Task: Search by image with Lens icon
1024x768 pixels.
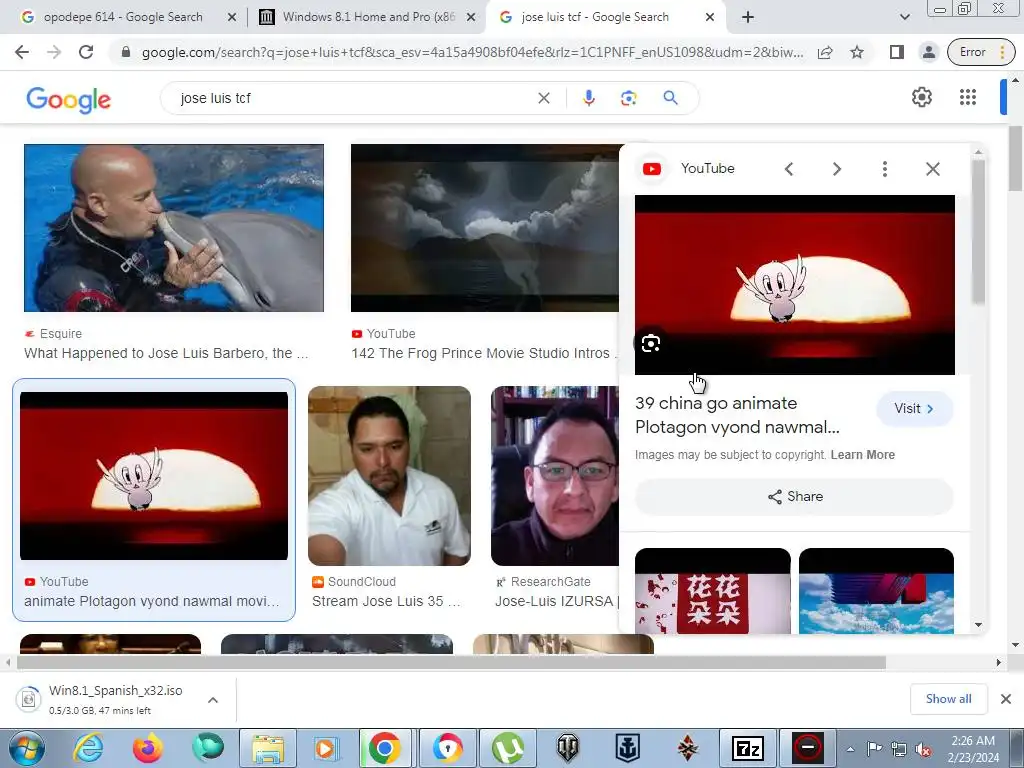Action: click(628, 98)
